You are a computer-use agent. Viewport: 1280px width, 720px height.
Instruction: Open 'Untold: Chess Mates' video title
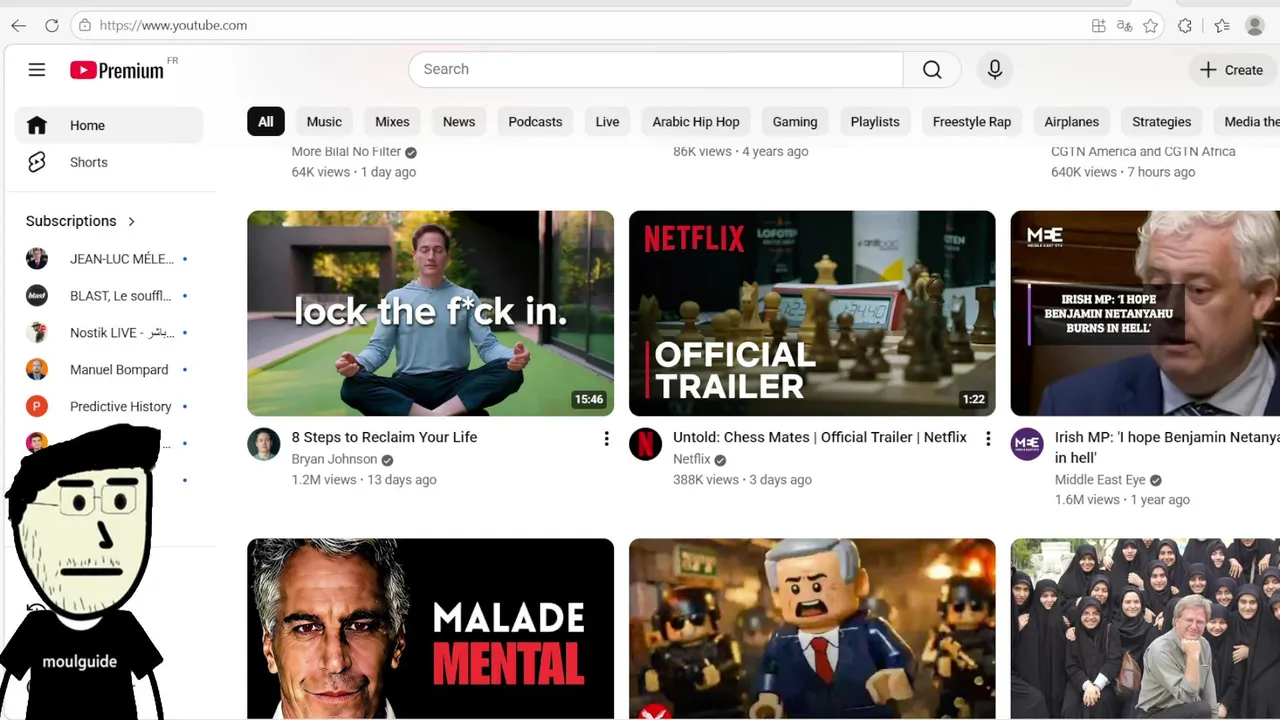(x=820, y=437)
